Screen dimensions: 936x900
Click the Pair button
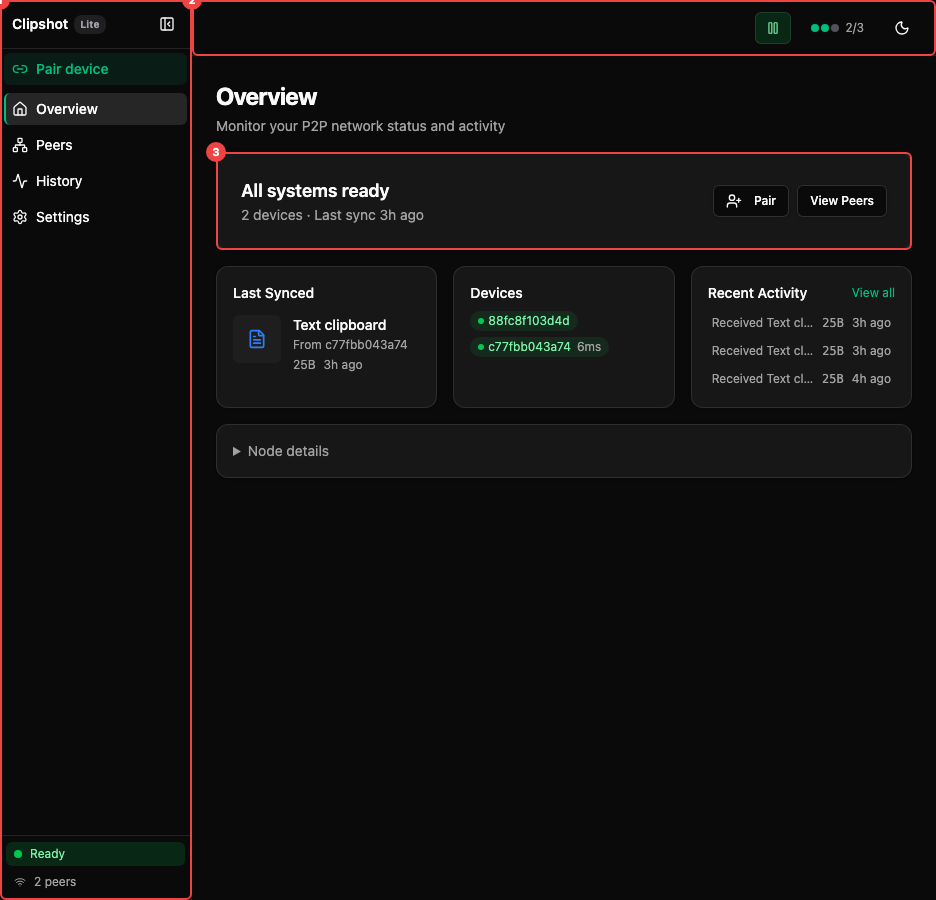750,200
